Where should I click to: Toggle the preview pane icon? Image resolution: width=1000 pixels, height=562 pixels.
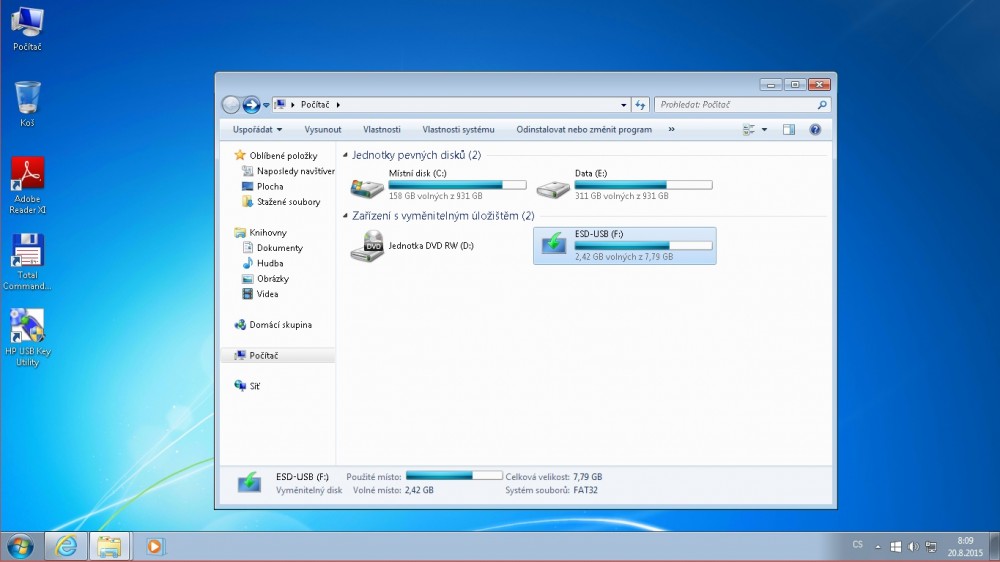click(789, 129)
